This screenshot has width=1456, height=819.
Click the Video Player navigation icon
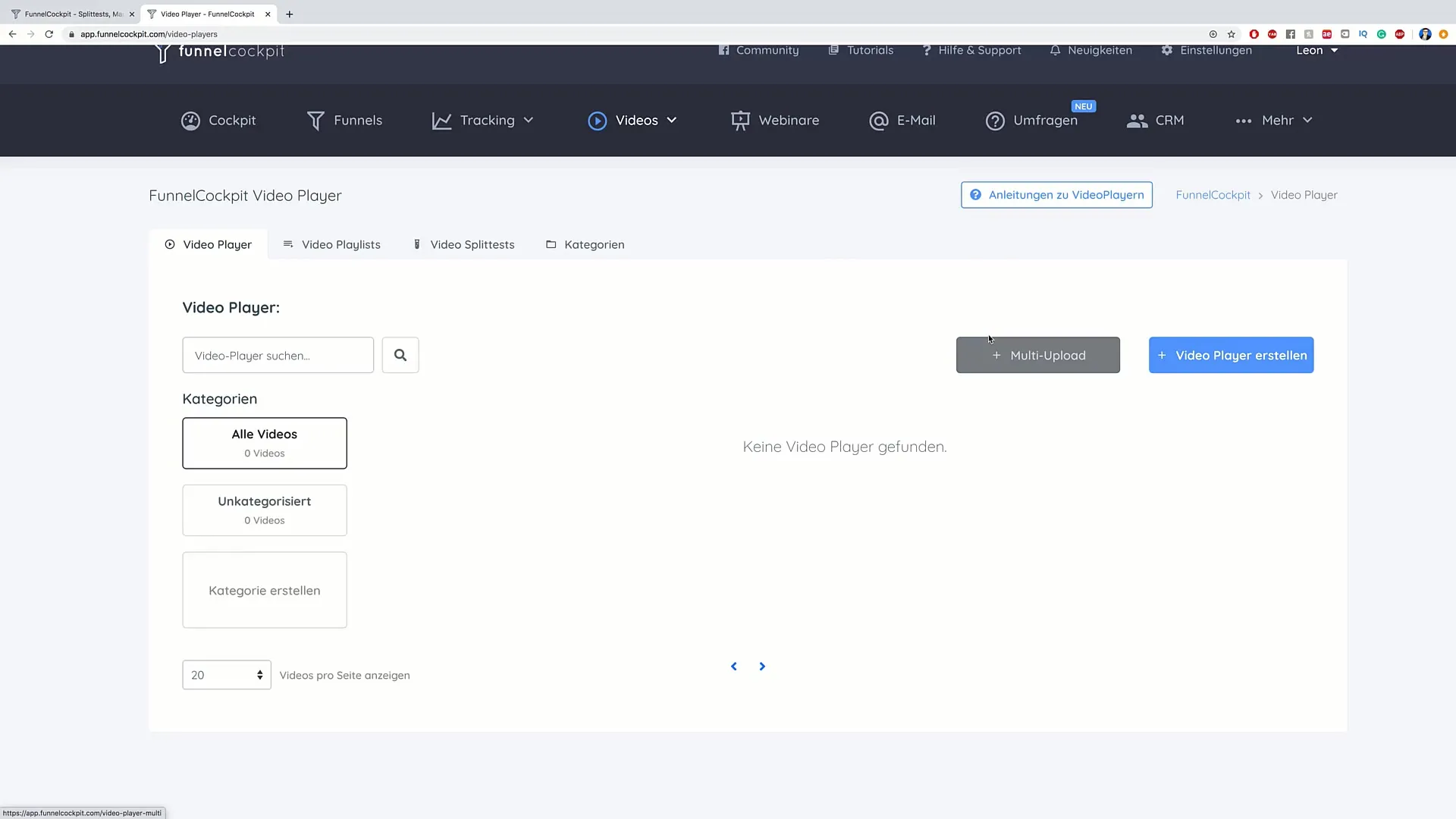(x=169, y=244)
